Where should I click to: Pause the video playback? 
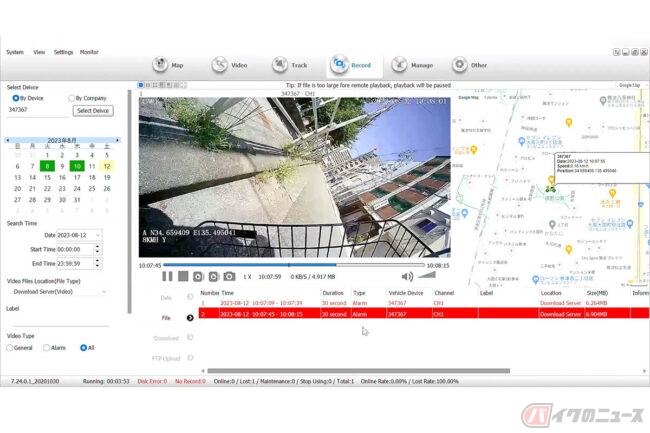pyautogui.click(x=167, y=276)
